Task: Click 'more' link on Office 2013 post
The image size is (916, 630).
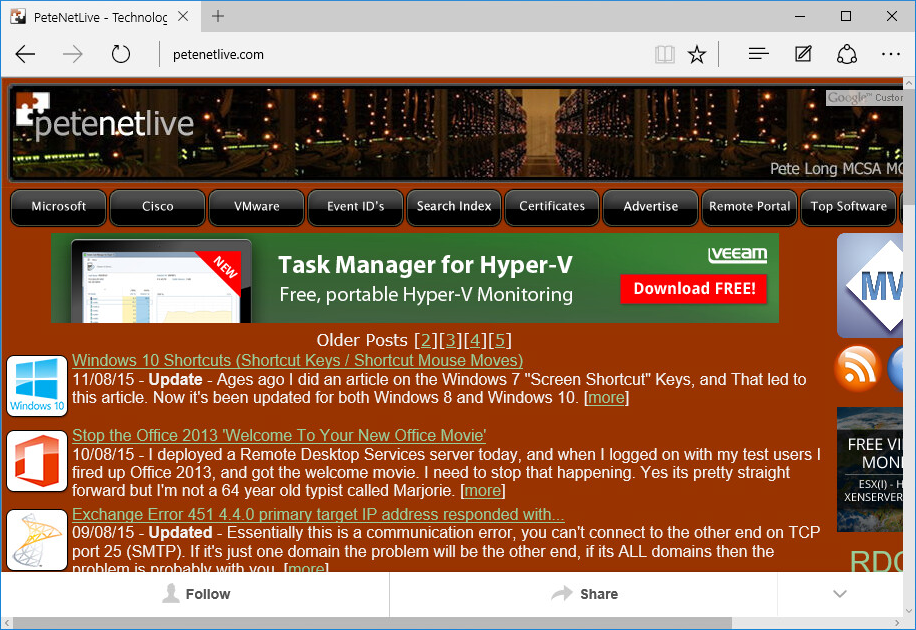Action: click(483, 491)
